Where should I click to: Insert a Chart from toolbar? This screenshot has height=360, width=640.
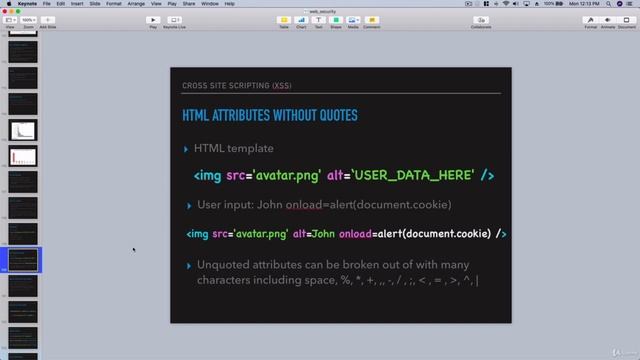click(301, 20)
